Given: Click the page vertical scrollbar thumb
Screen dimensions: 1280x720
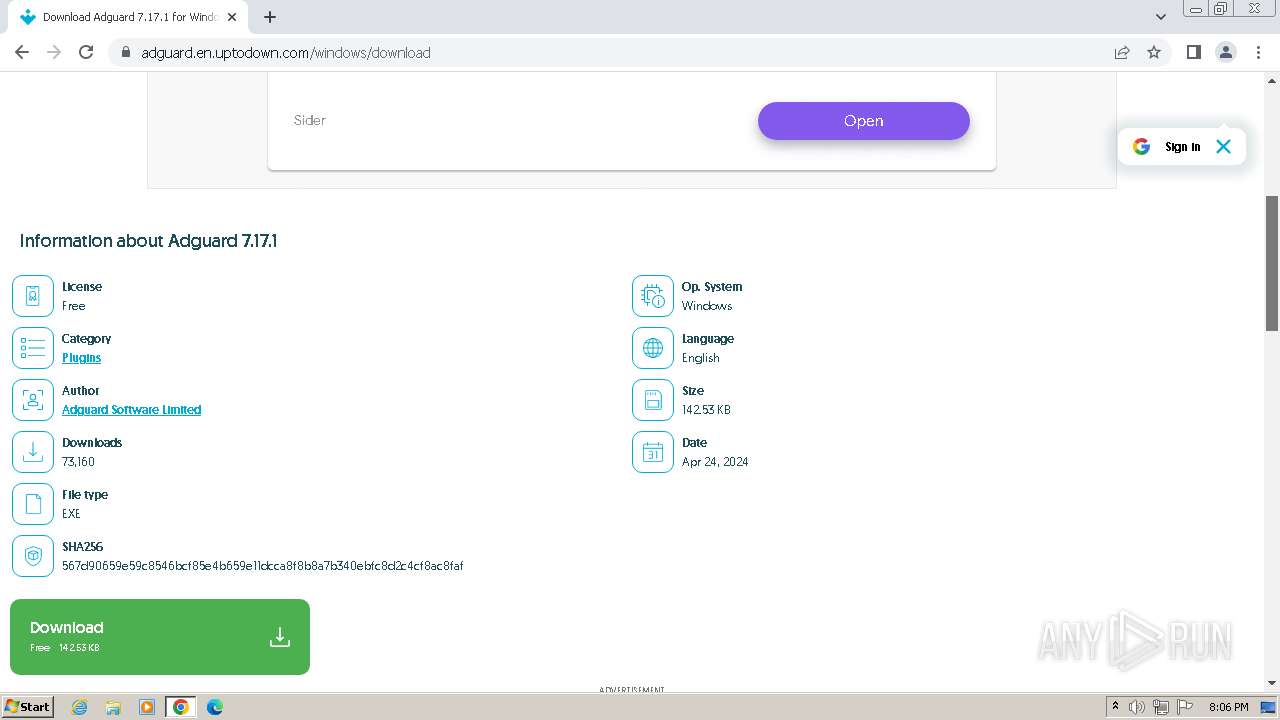Looking at the screenshot, I should pos(1272,263).
